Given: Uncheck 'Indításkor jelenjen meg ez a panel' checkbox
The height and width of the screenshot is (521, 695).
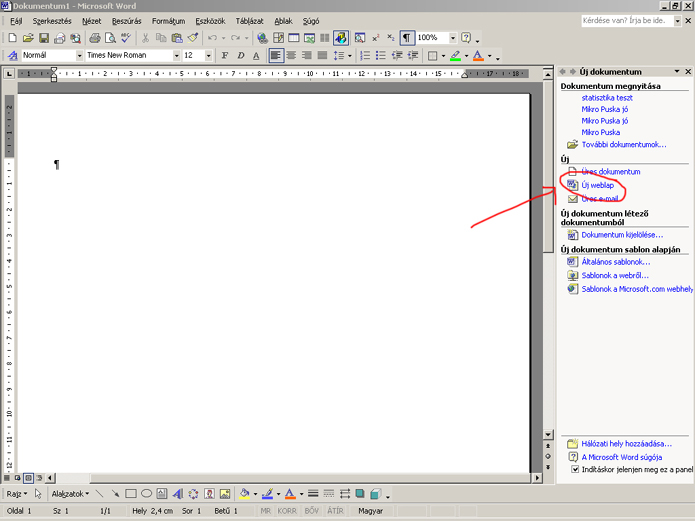Looking at the screenshot, I should (574, 469).
